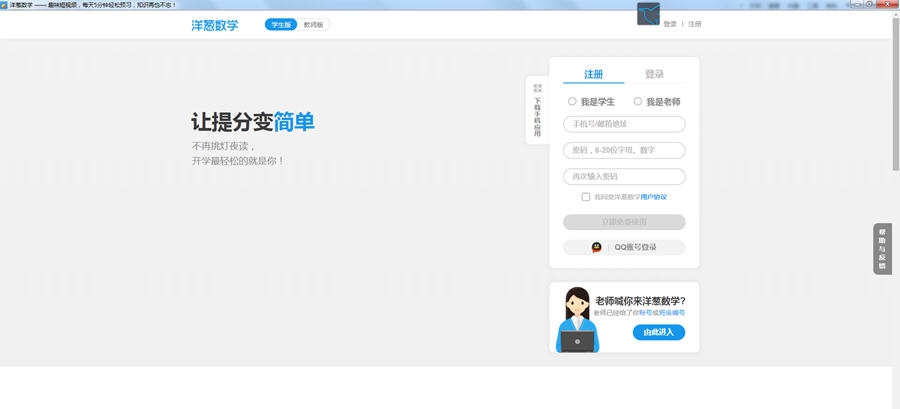Image resolution: width=900 pixels, height=409 pixels.
Task: Click the 由此进入 button
Action: point(659,332)
